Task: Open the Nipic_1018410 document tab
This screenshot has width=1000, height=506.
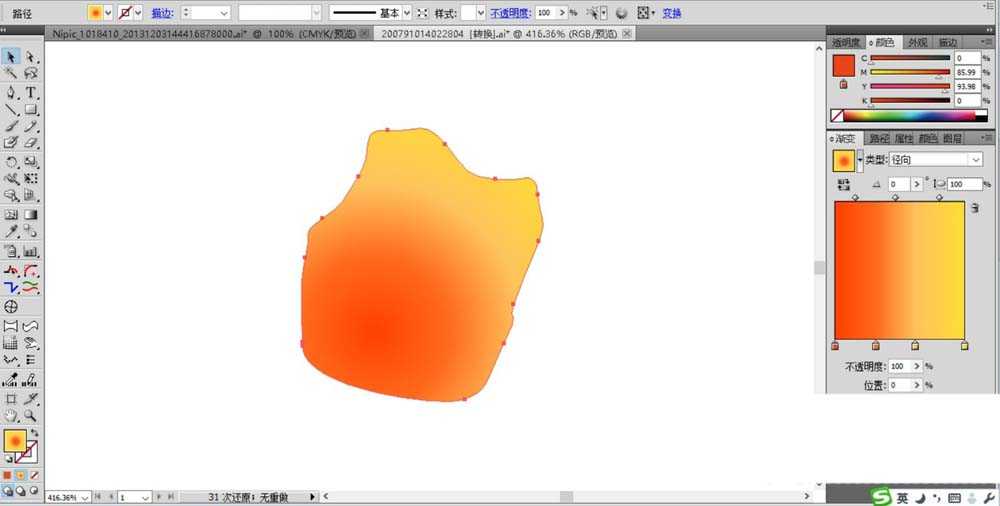Action: [x=204, y=34]
